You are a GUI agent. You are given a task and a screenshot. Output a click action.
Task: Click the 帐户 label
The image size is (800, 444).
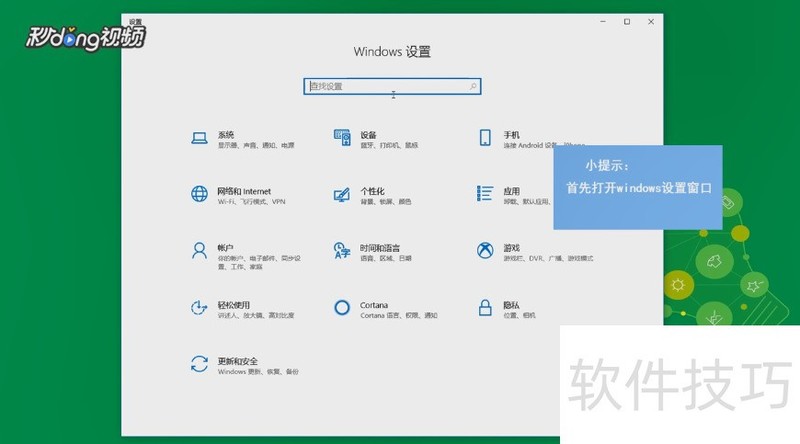click(226, 248)
